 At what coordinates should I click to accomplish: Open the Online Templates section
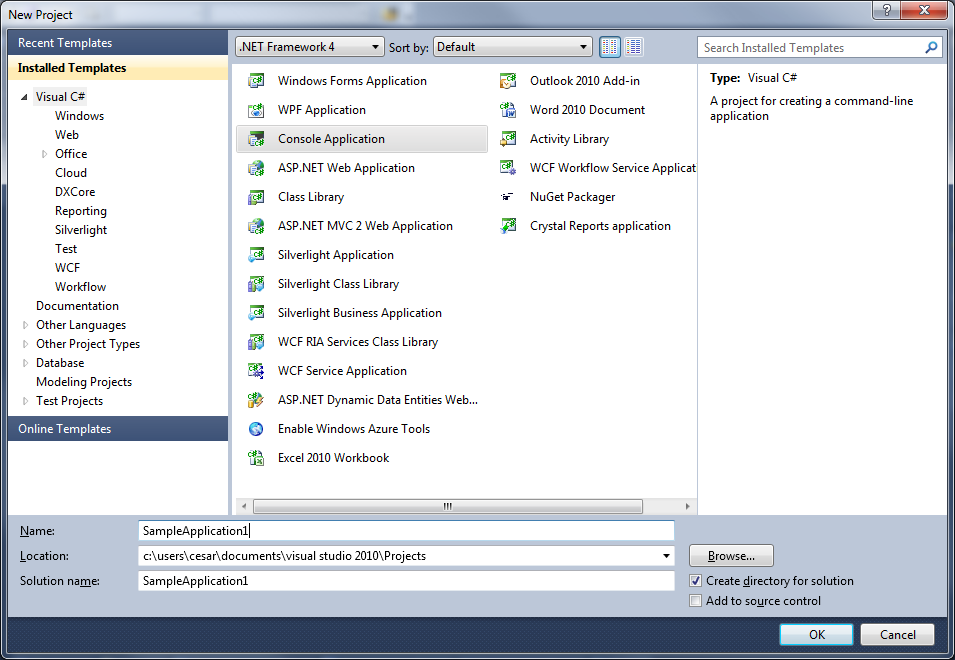(118, 429)
